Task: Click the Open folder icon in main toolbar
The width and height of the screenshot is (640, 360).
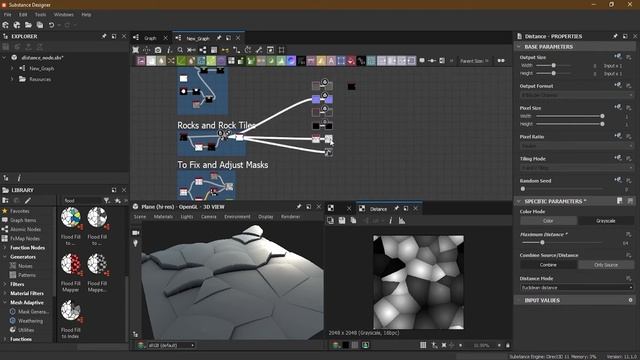Action: click(x=28, y=25)
